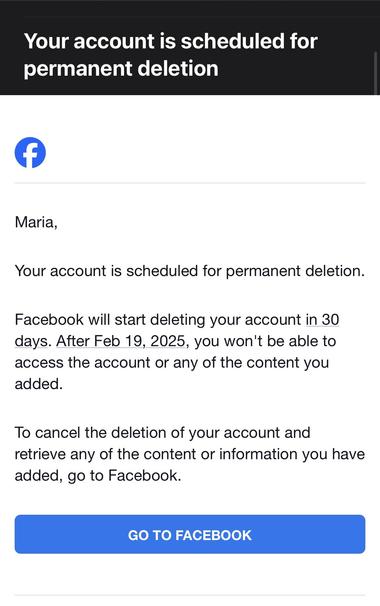Tap the underlined 'in 30' date text
The width and height of the screenshot is (380, 606).
(x=323, y=320)
